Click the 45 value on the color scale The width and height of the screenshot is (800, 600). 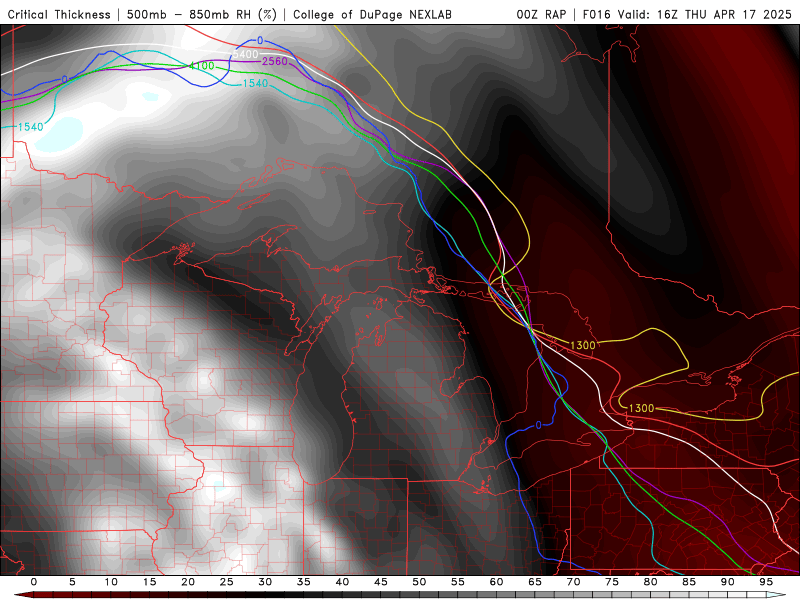click(381, 582)
